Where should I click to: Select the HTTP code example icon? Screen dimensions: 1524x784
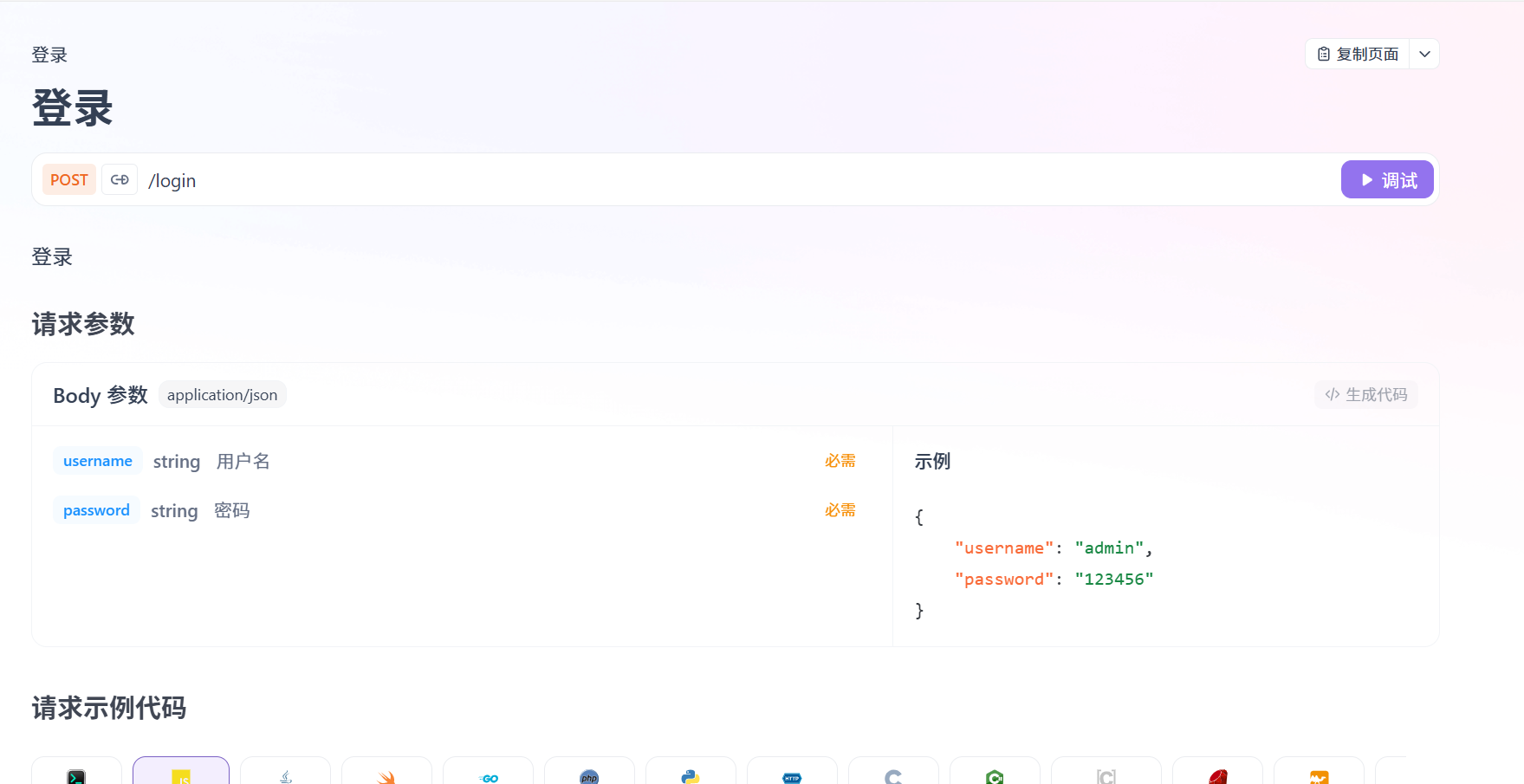[792, 775]
